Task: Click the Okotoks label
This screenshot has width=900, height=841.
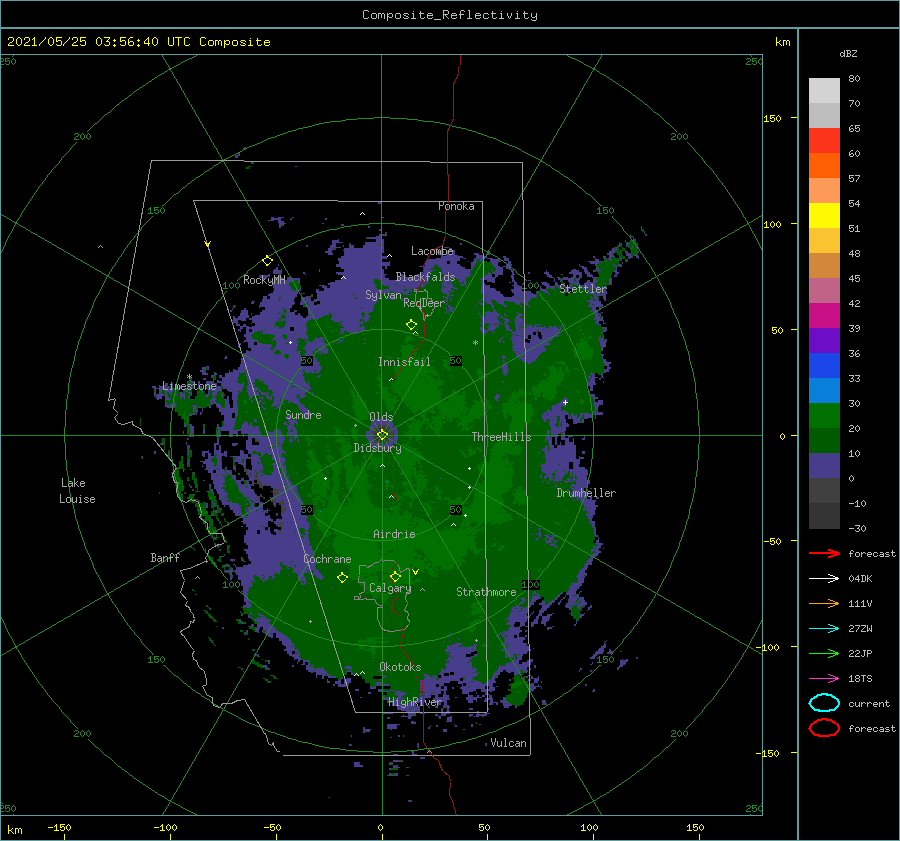Action: 400,667
